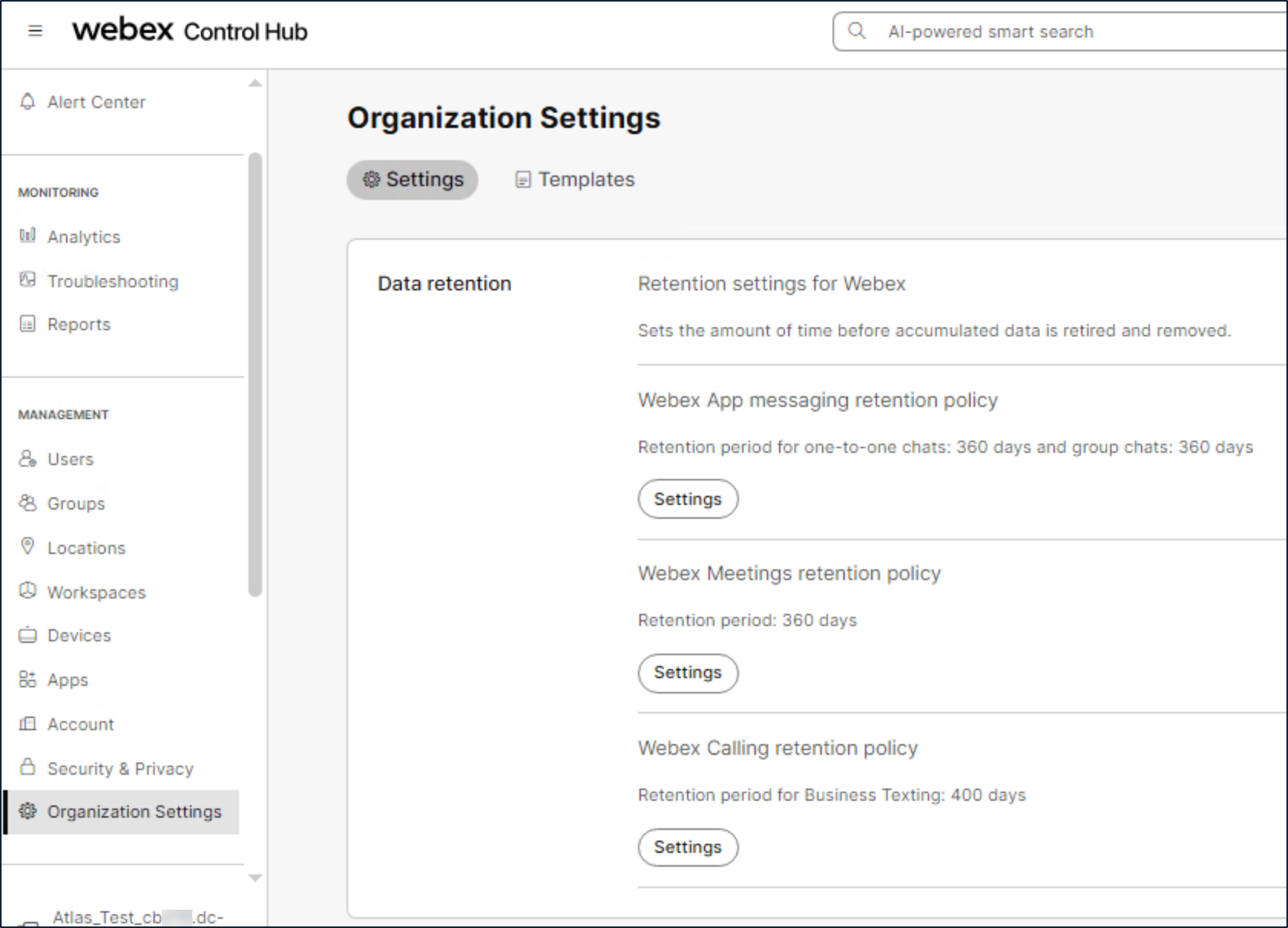Click the hamburger menu icon
This screenshot has width=1288, height=928.
35,31
